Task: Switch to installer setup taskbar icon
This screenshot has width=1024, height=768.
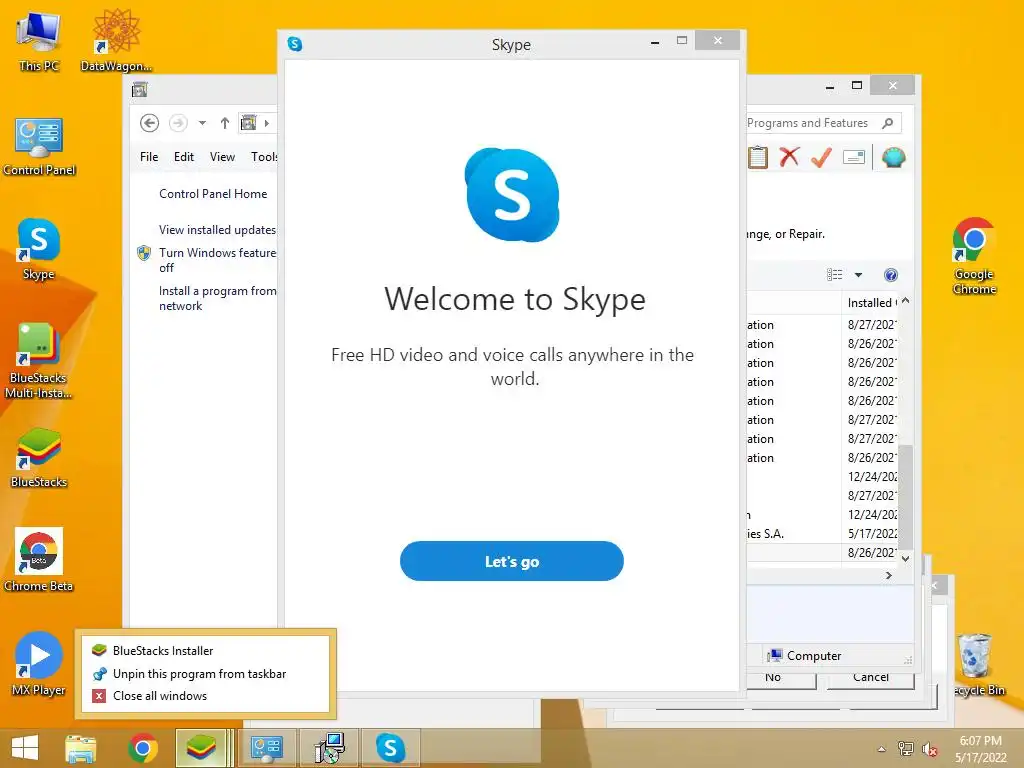Action: 329,748
